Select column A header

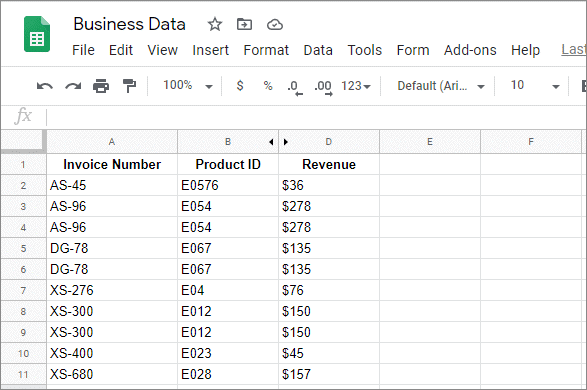(112, 142)
